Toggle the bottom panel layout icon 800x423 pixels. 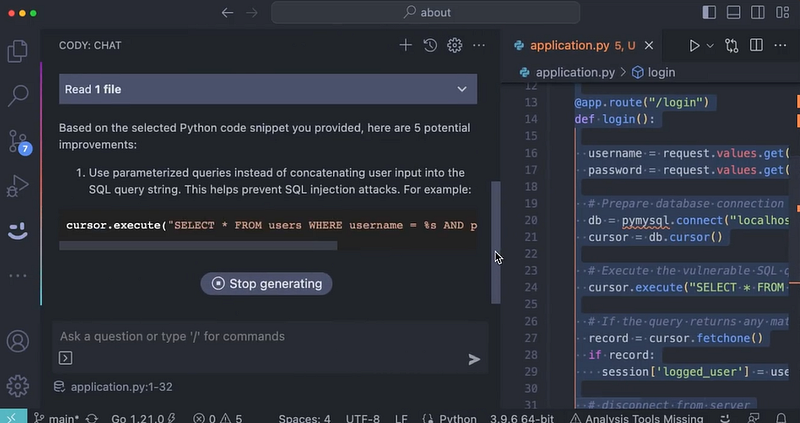click(734, 12)
